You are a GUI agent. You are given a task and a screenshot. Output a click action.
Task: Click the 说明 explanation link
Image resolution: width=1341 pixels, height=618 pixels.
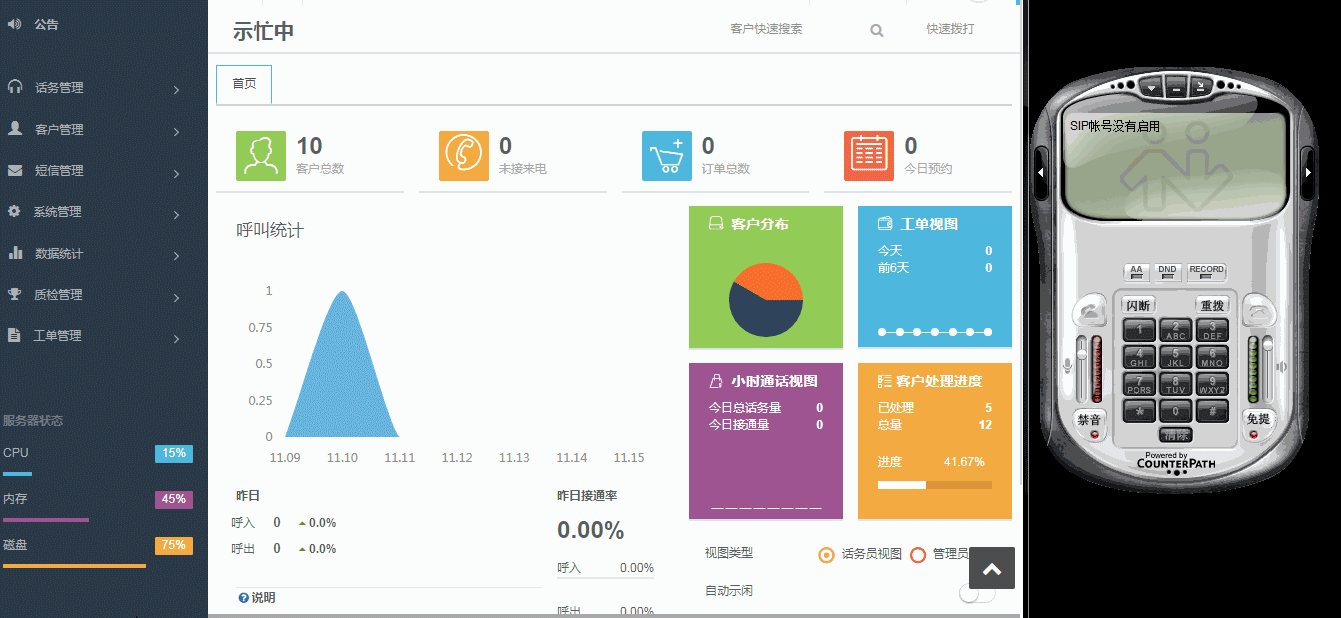[258, 597]
